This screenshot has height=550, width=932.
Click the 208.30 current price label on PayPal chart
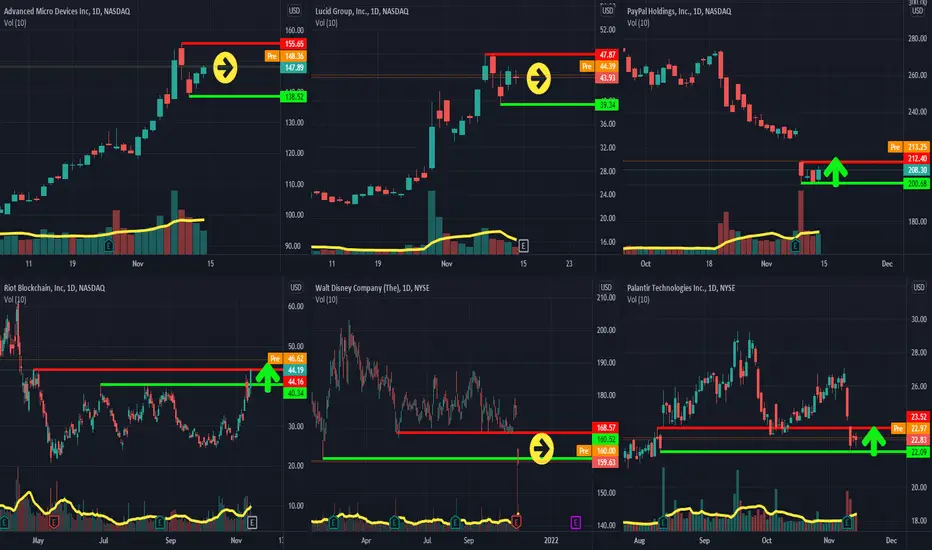pos(917,170)
